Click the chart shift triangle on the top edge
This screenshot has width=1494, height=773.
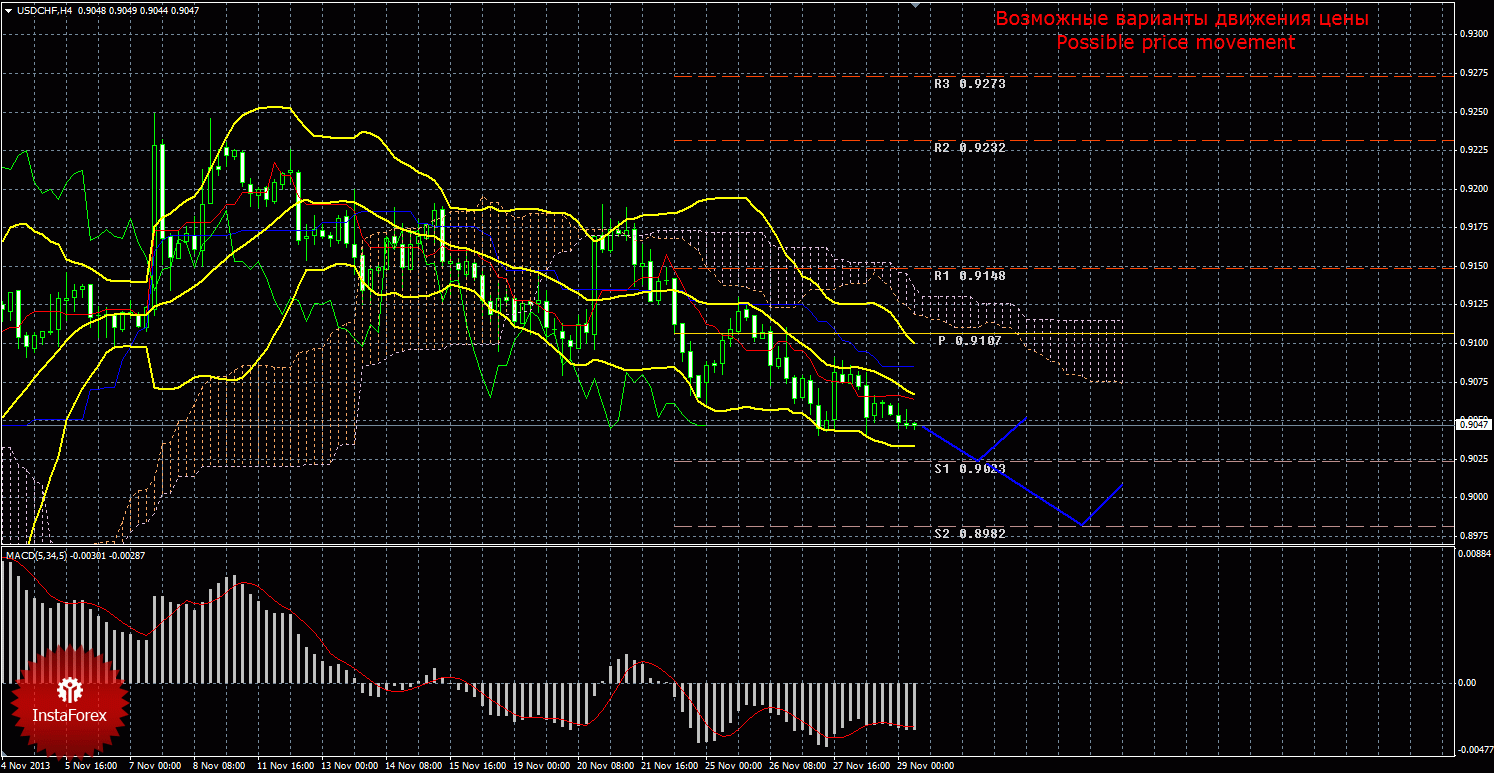click(914, 5)
